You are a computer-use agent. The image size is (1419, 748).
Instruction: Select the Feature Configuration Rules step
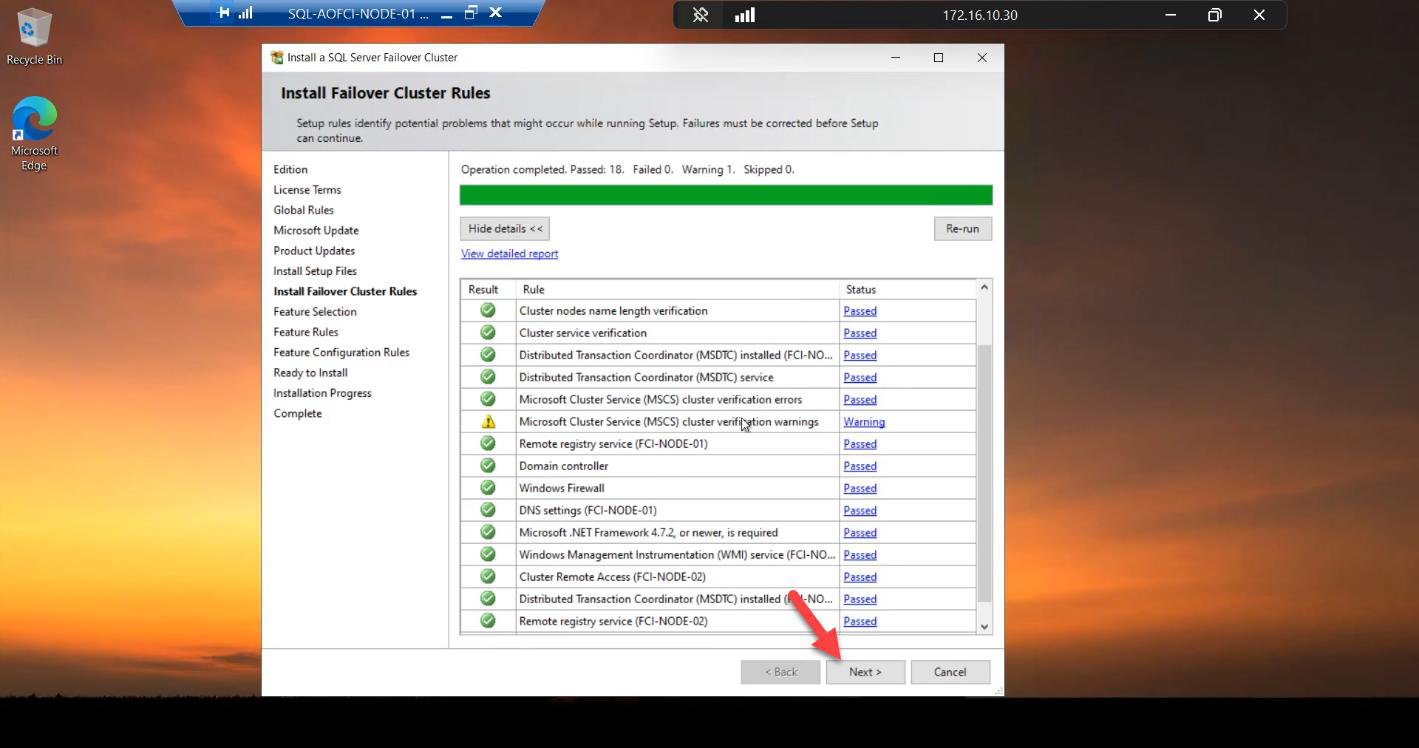341,353
